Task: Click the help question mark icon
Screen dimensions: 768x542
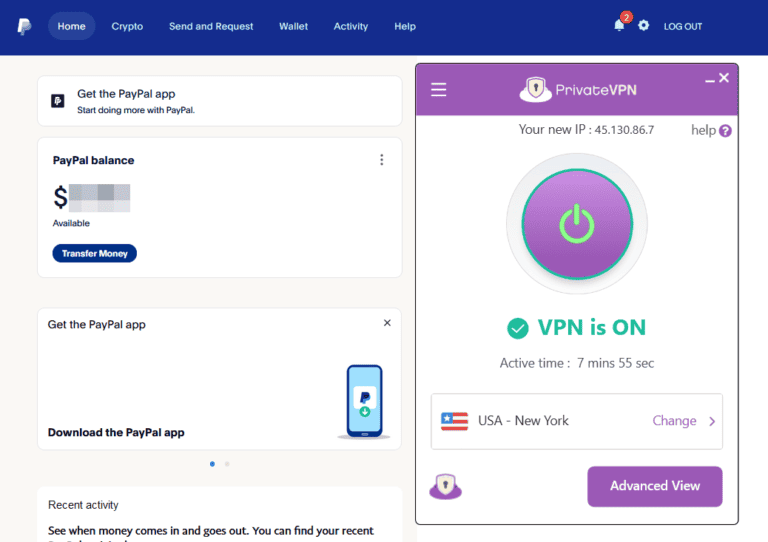Action: pos(725,131)
